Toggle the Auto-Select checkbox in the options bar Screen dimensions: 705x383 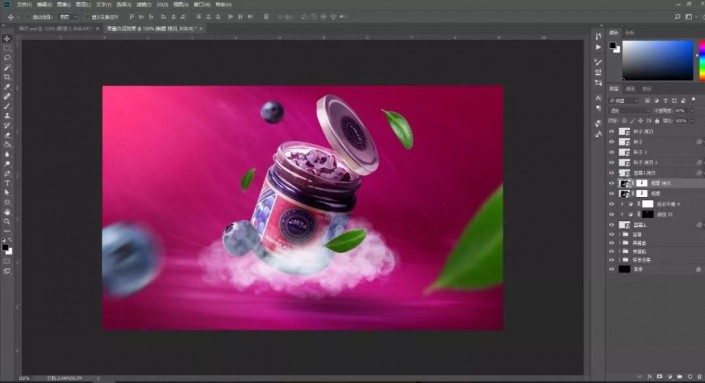pos(29,17)
